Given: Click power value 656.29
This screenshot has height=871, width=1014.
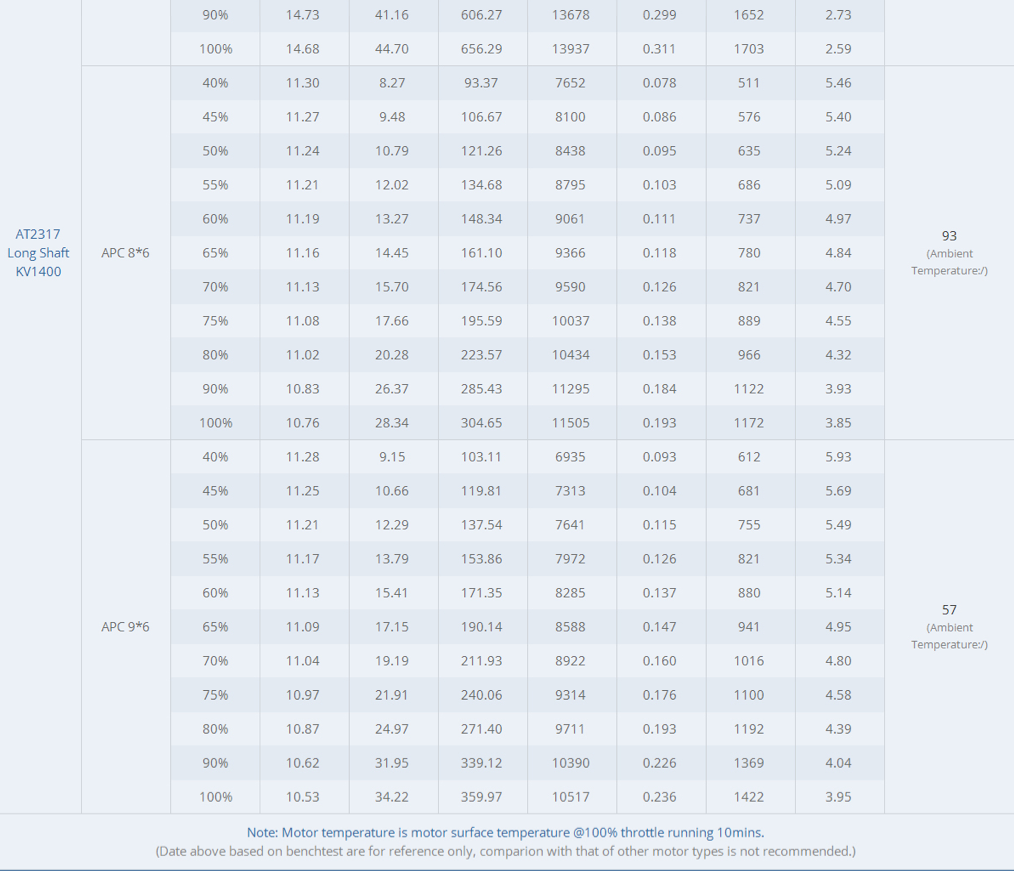Looking at the screenshot, I should (481, 48).
